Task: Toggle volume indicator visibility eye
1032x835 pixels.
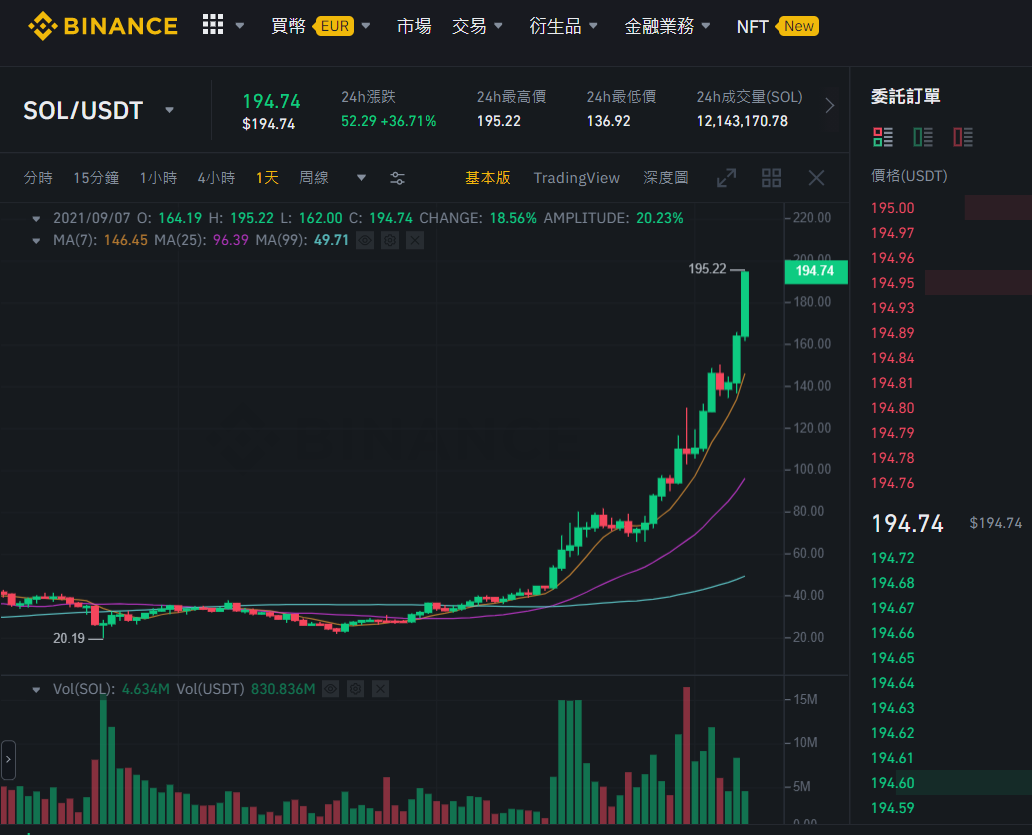Action: [330, 689]
